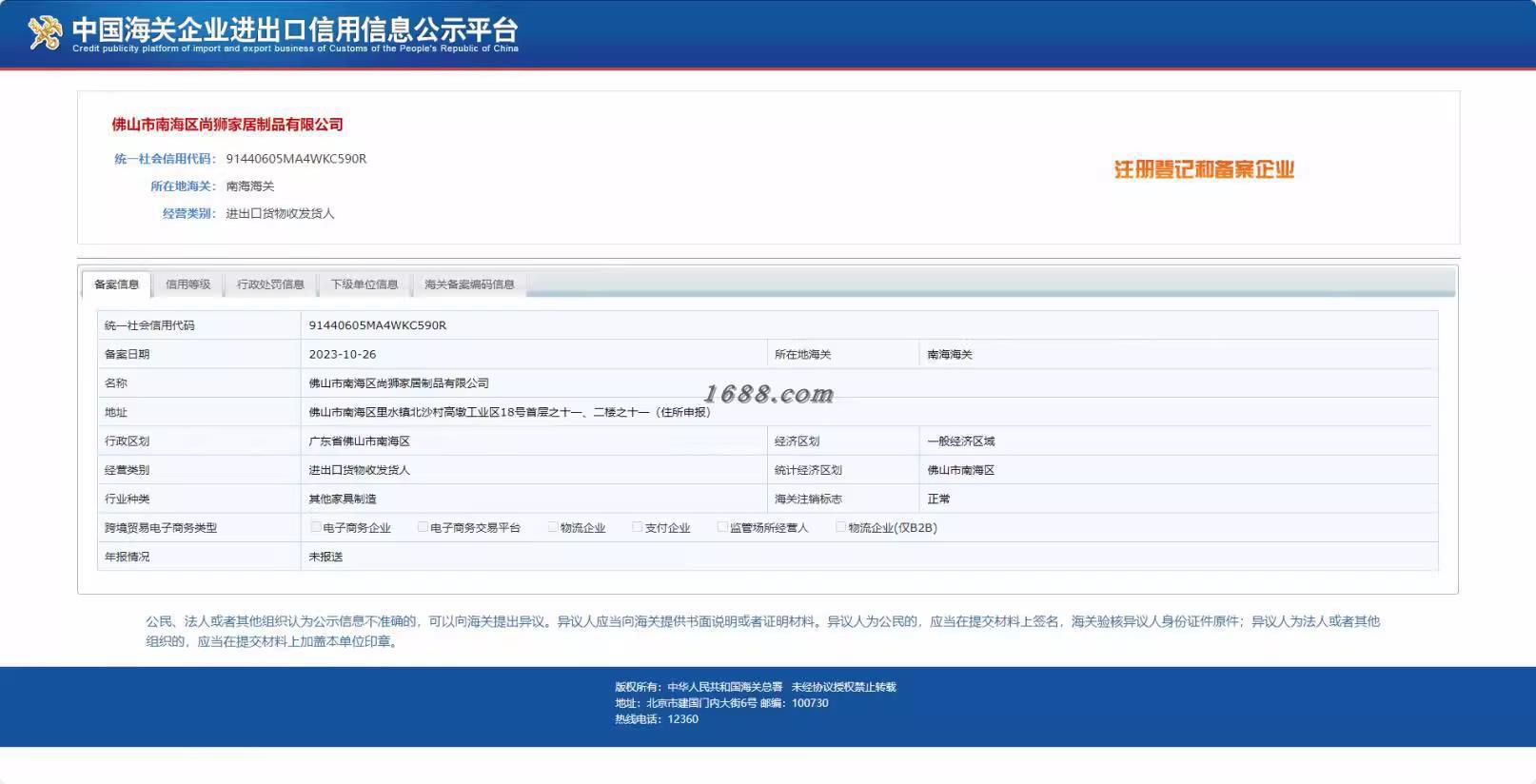The height and width of the screenshot is (784, 1536).
Task: Click the 统计经济区划 label
Action: 808,470
